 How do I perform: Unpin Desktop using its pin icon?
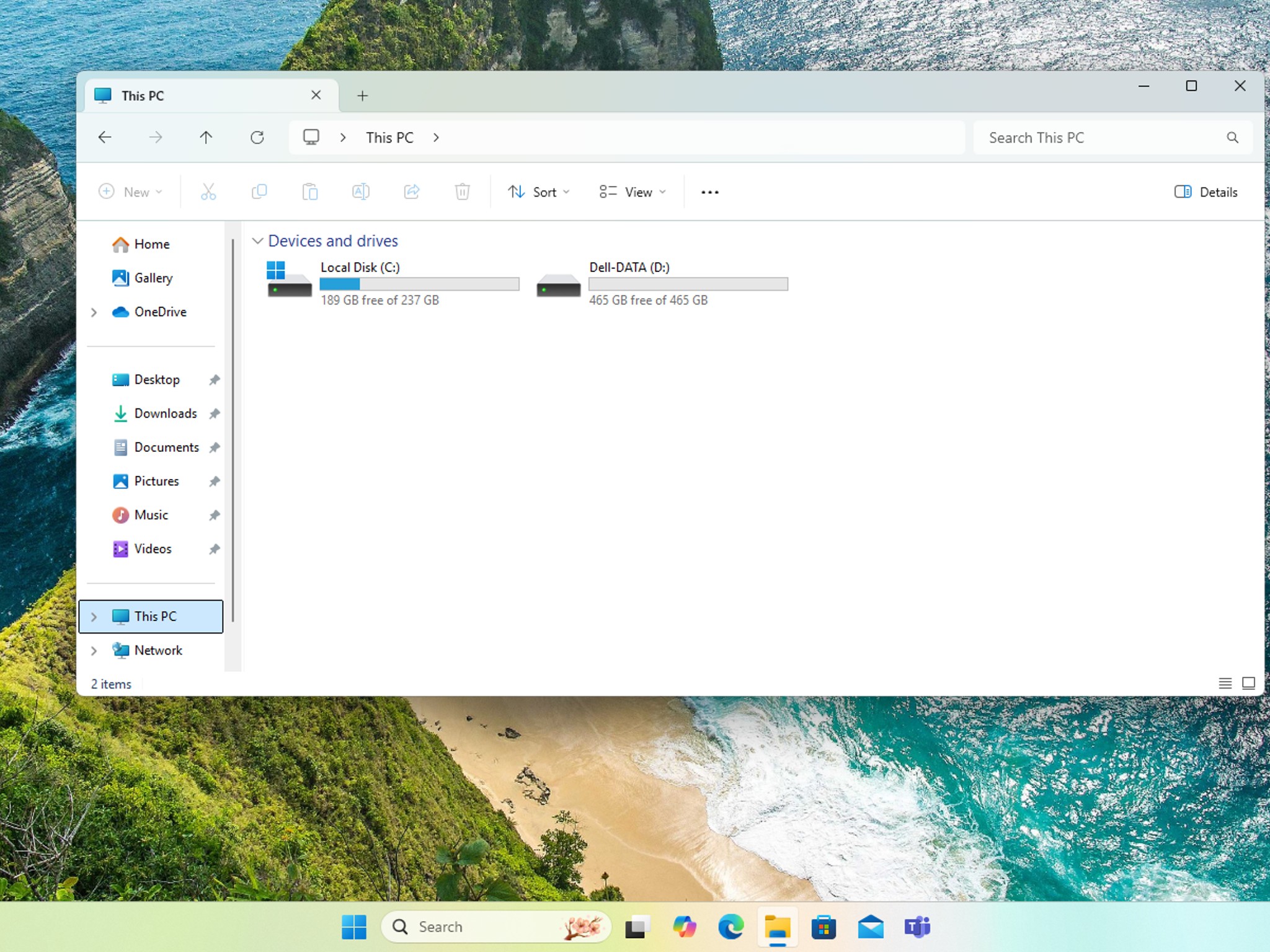[x=214, y=380]
